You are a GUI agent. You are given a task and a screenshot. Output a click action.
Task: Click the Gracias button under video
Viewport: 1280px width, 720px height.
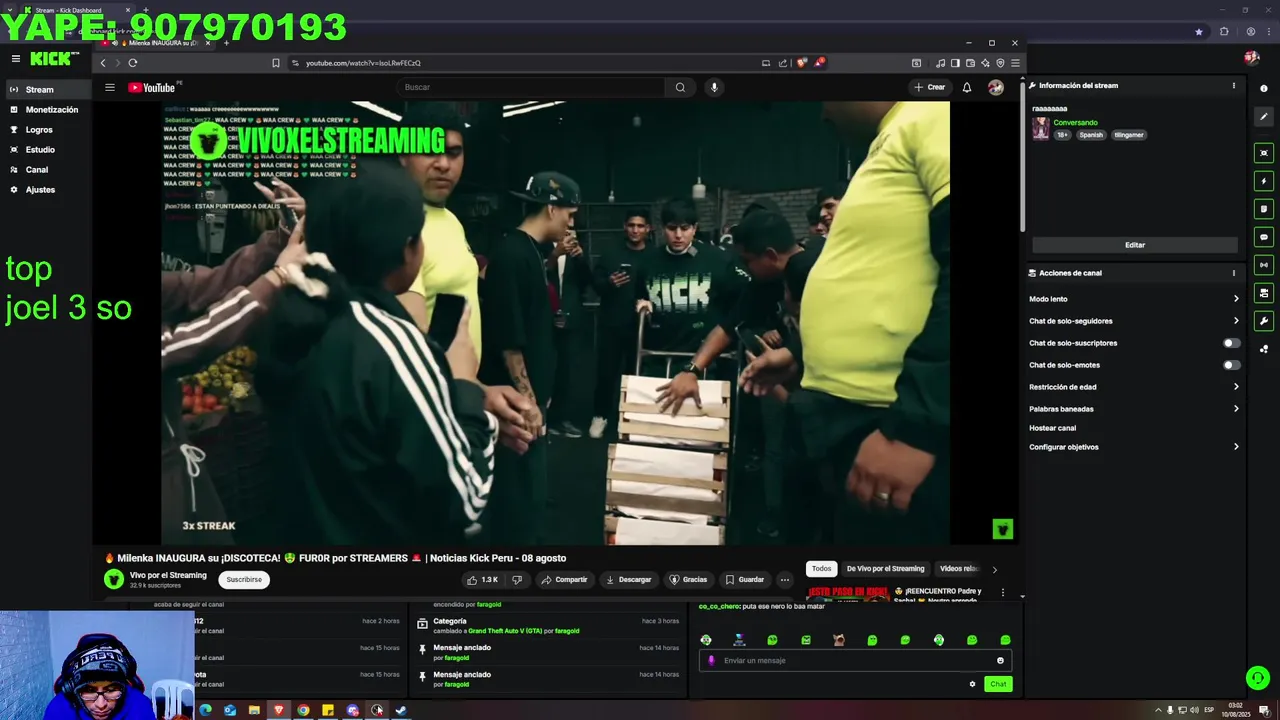tap(688, 580)
